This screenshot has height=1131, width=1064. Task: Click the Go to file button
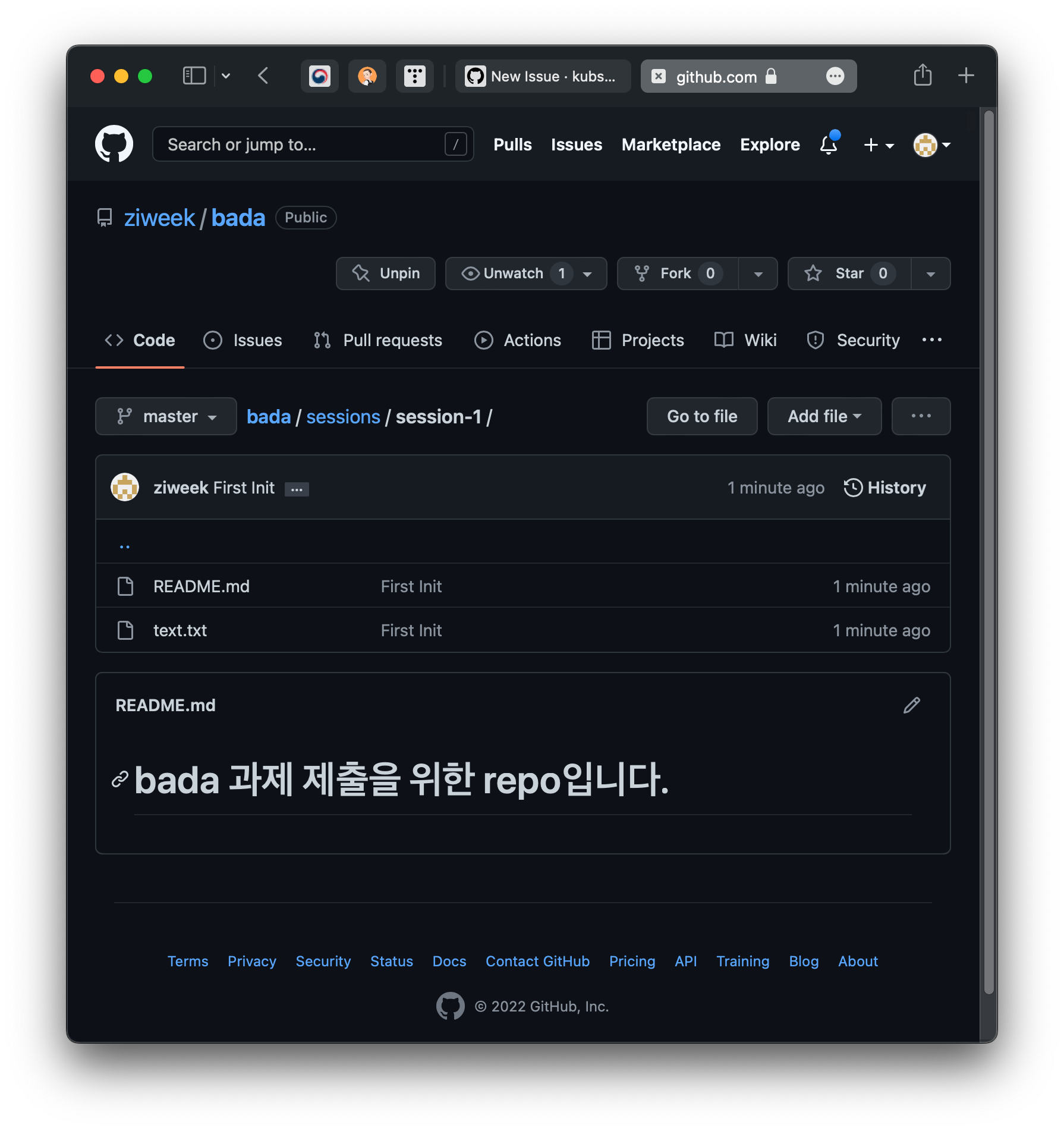(x=701, y=416)
